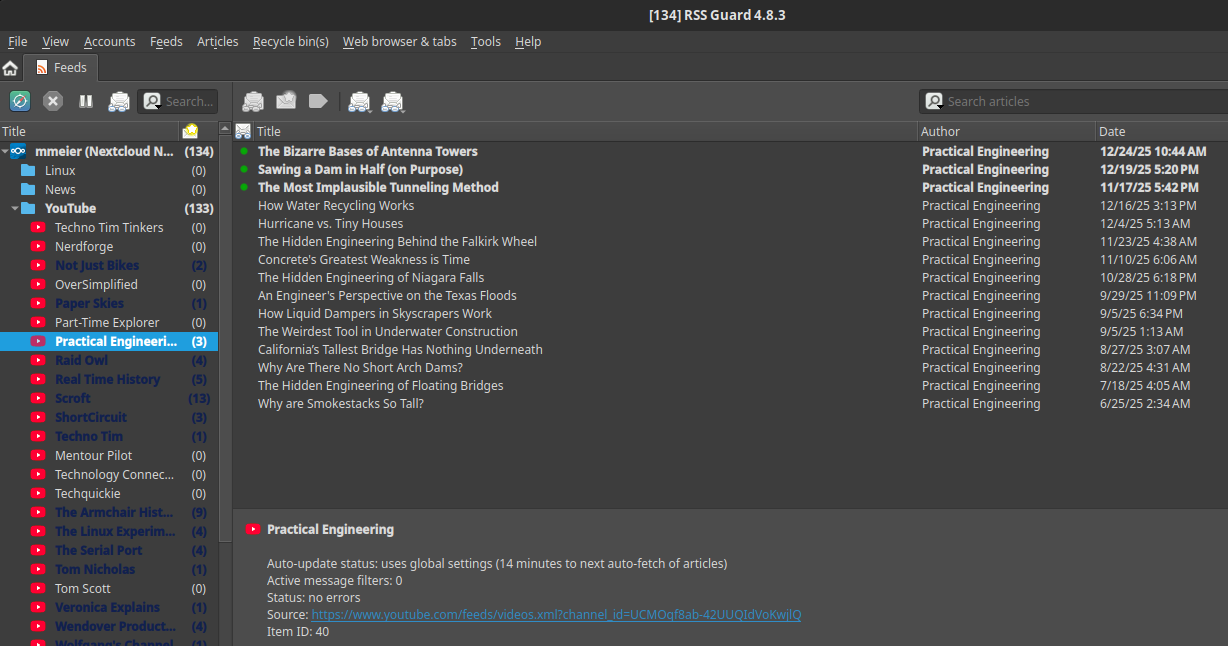
Task: Stop ongoing feed fetching with X icon
Action: [x=52, y=101]
